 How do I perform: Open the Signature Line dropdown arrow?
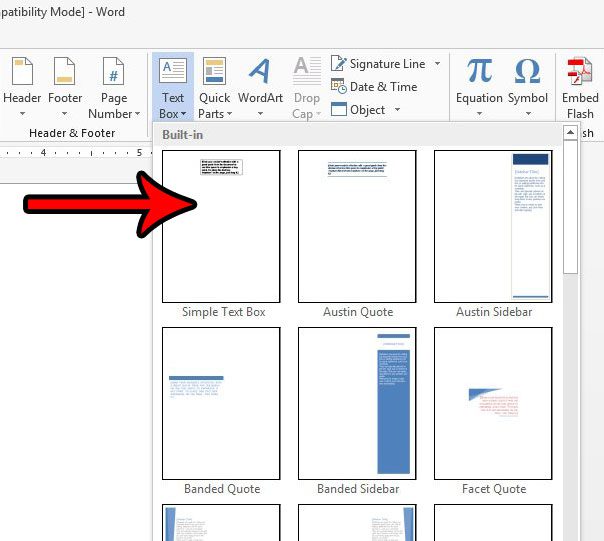(438, 63)
